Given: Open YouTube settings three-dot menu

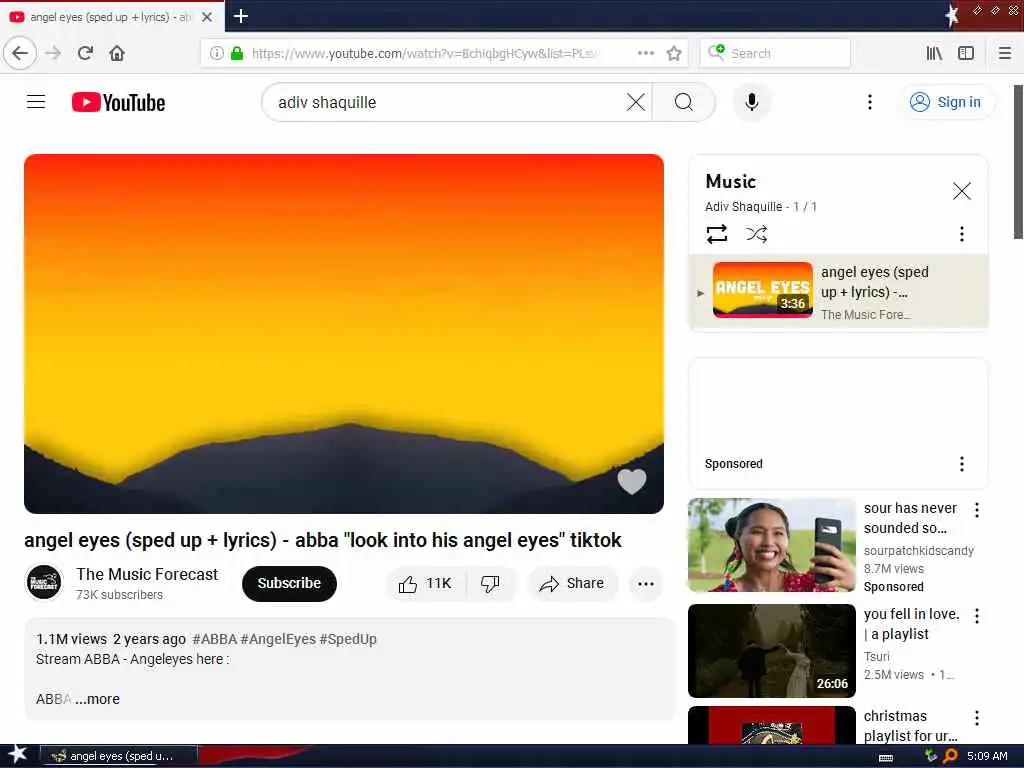Looking at the screenshot, I should point(869,102).
